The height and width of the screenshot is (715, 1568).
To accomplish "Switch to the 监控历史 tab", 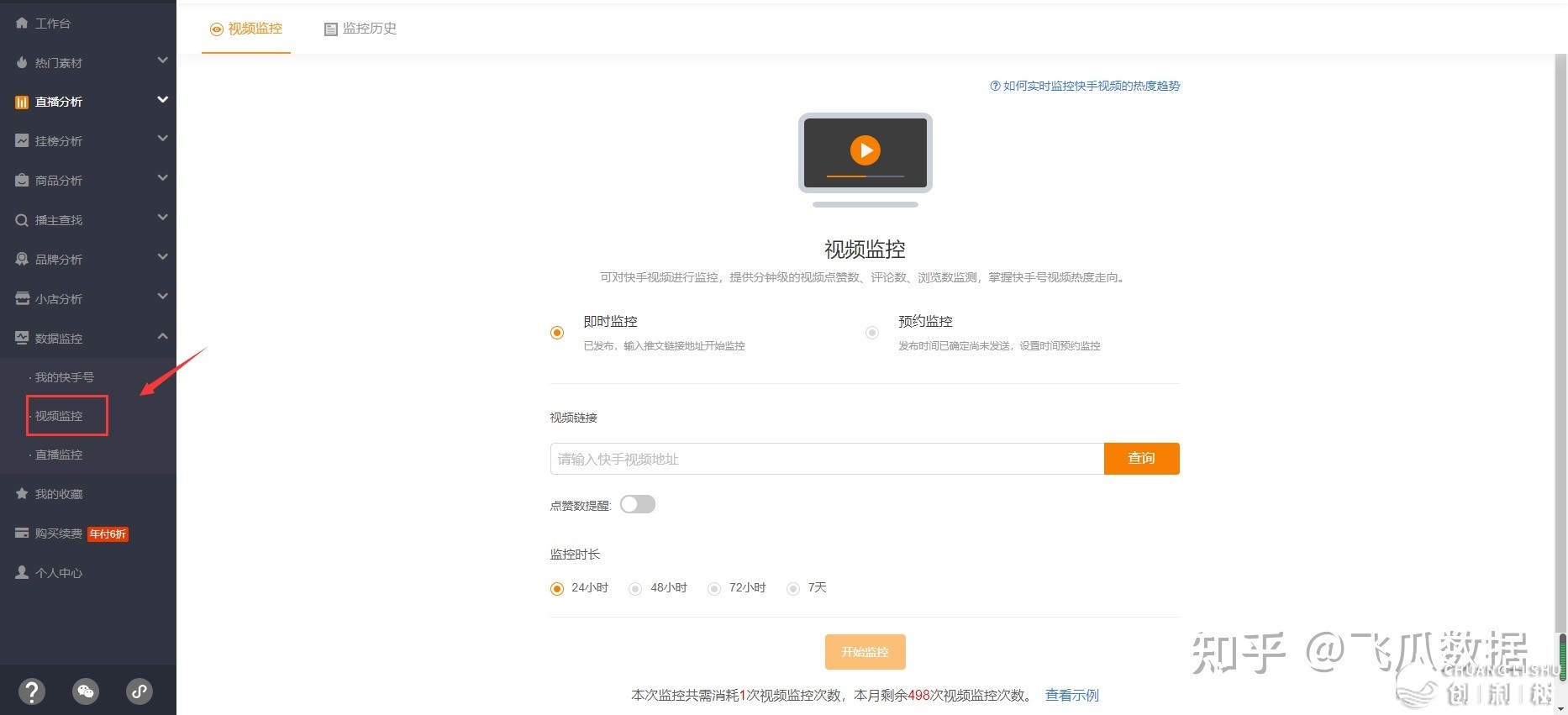I will pos(360,29).
